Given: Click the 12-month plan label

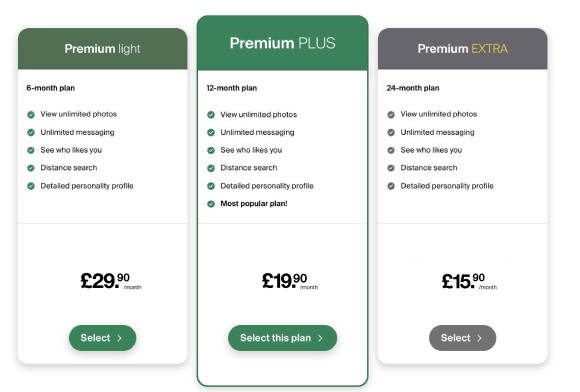Looking at the screenshot, I should (232, 88).
